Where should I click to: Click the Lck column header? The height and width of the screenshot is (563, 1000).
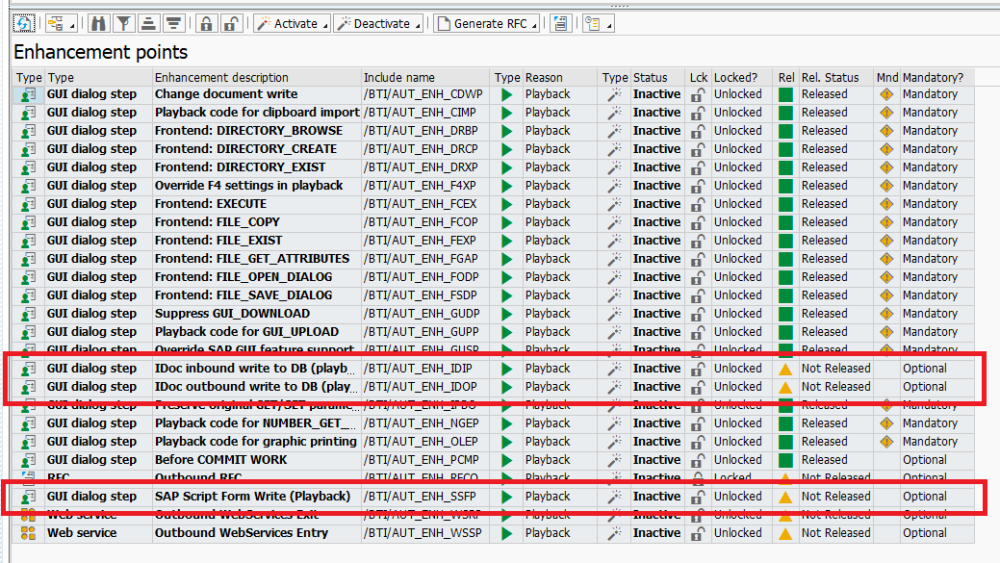click(x=698, y=77)
